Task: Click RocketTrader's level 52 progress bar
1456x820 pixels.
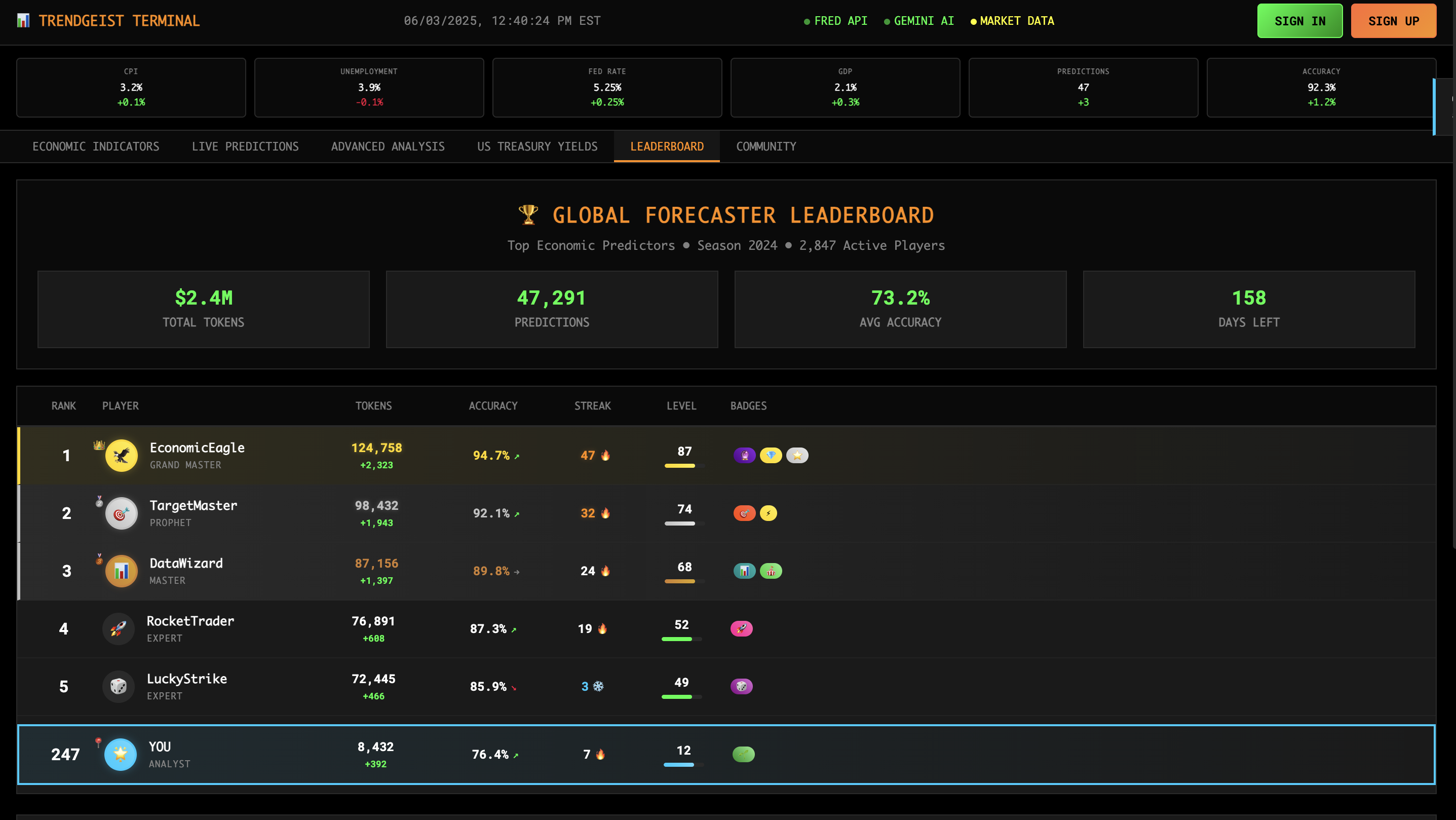Action: pyautogui.click(x=682, y=639)
